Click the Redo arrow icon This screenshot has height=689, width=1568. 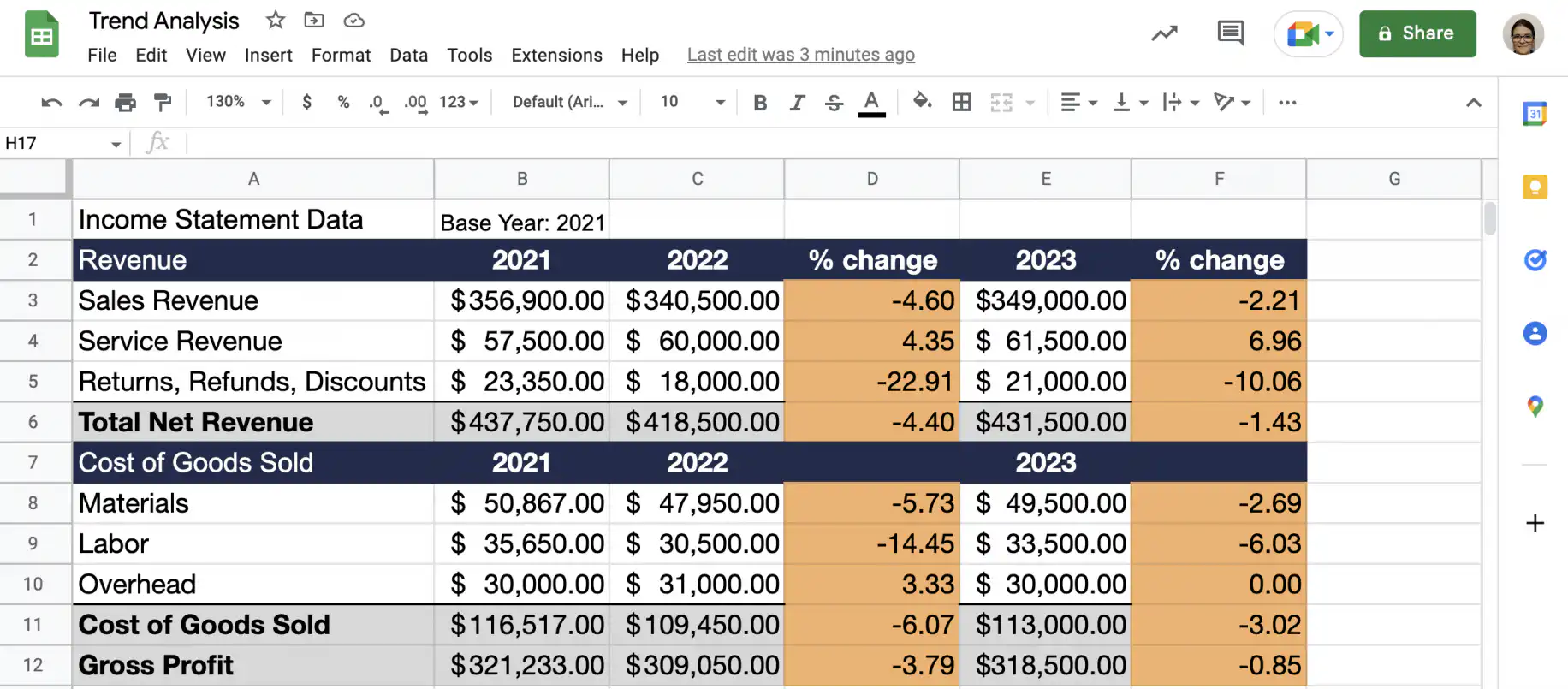click(x=88, y=103)
